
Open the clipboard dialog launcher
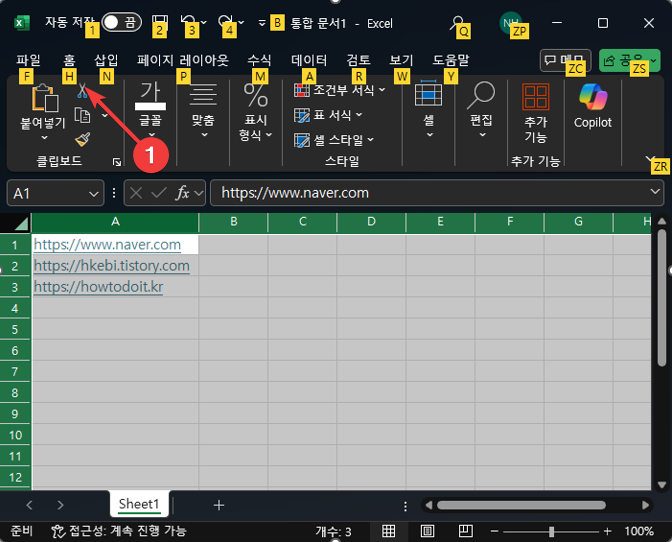[x=117, y=162]
